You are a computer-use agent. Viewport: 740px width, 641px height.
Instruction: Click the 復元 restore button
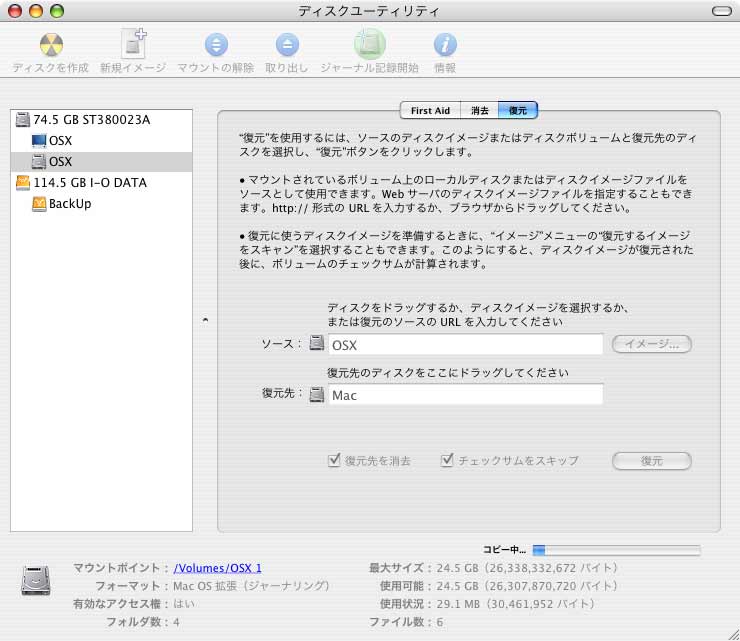tap(652, 461)
